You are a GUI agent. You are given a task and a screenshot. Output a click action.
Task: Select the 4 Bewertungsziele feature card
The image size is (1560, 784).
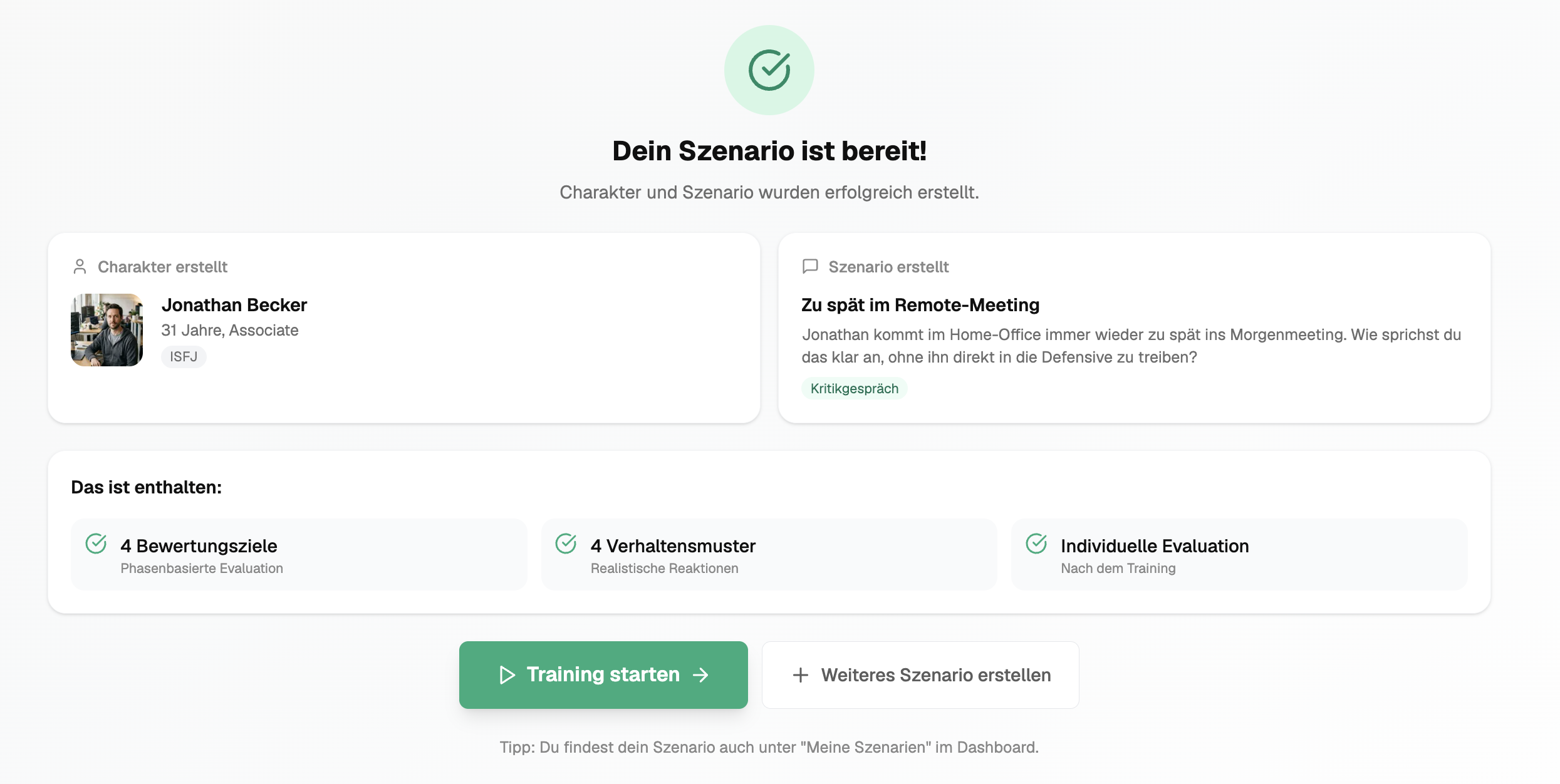(x=299, y=555)
